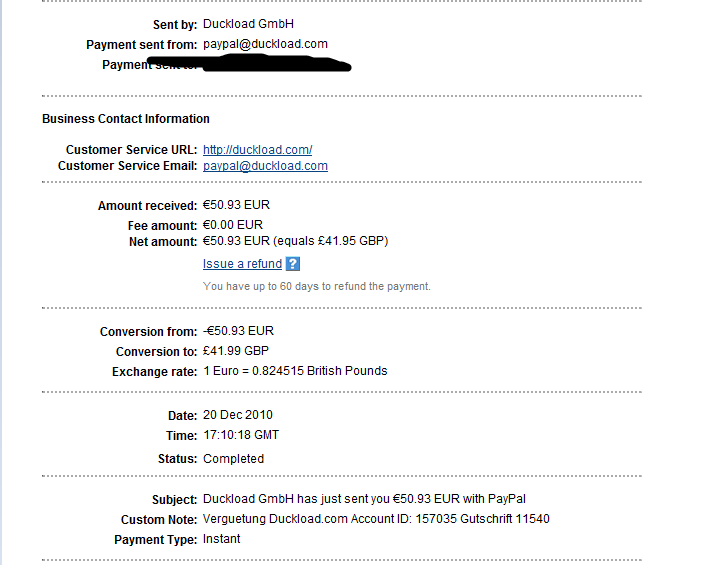717x565 pixels.
Task: Click the Conversion from amount value
Action: [x=238, y=331]
